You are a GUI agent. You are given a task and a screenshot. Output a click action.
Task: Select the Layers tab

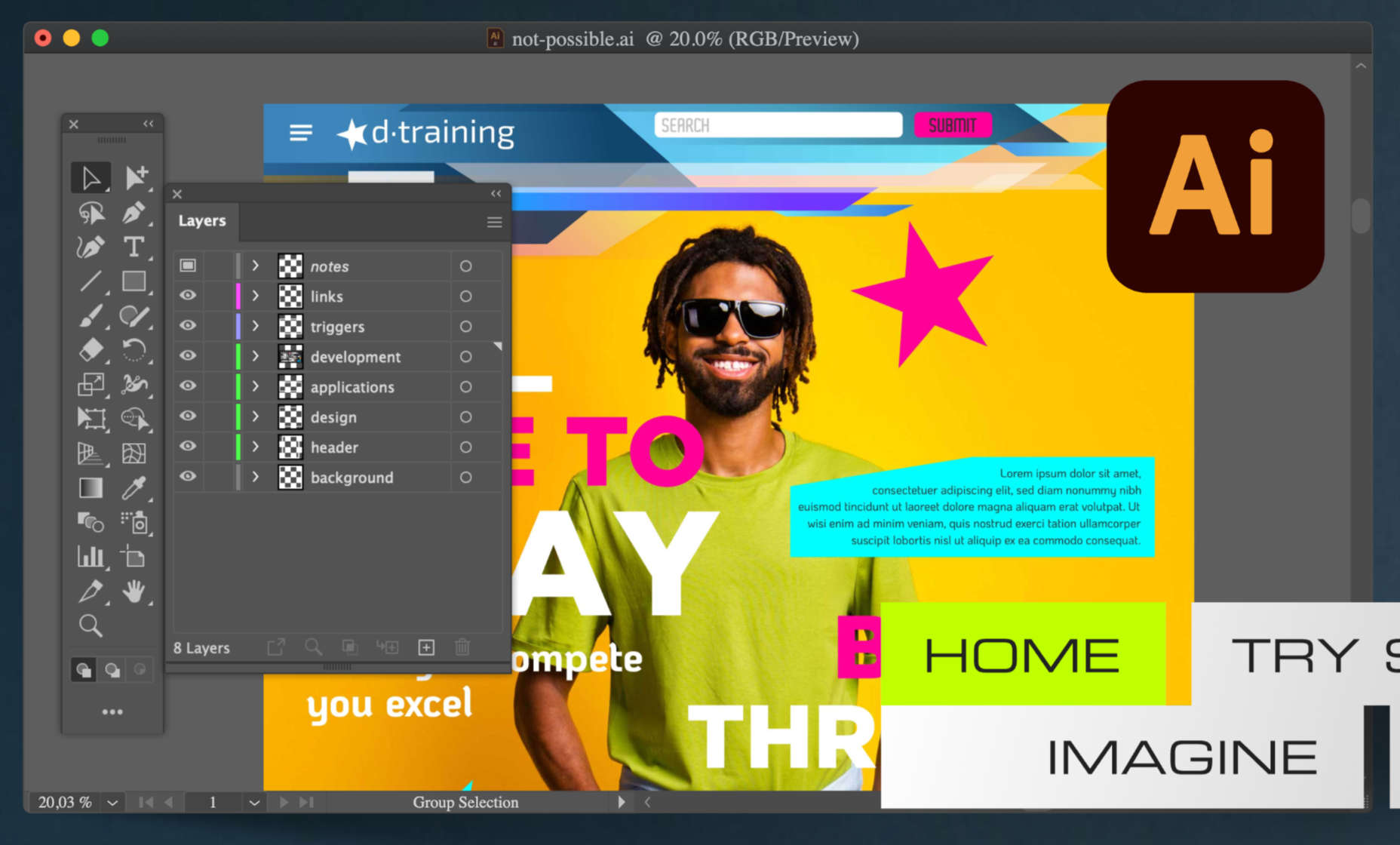(202, 221)
